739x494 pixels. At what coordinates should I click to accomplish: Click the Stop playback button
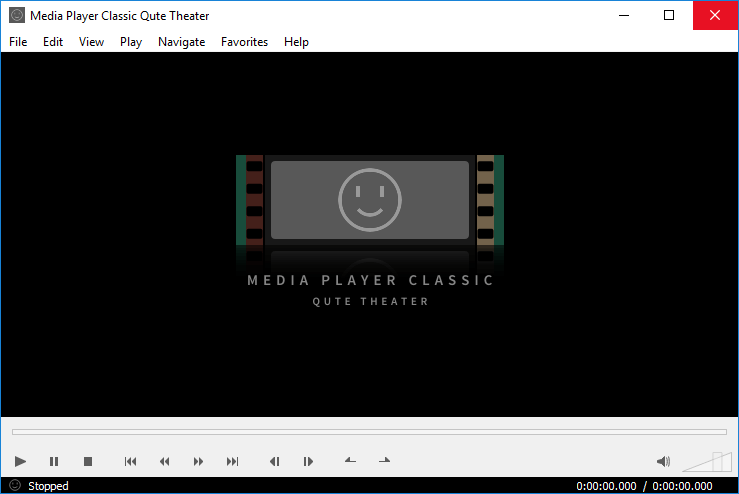click(88, 461)
